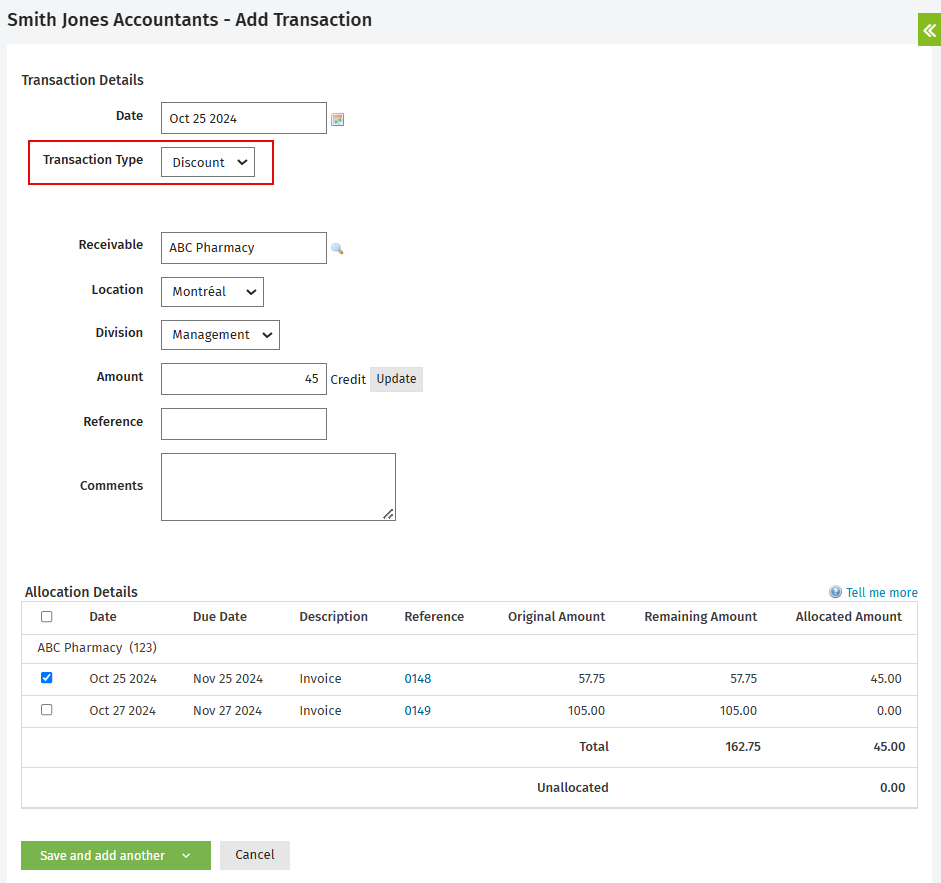This screenshot has width=941, height=883.
Task: Collapse the side panel with the green double-arrow
Action: click(929, 30)
